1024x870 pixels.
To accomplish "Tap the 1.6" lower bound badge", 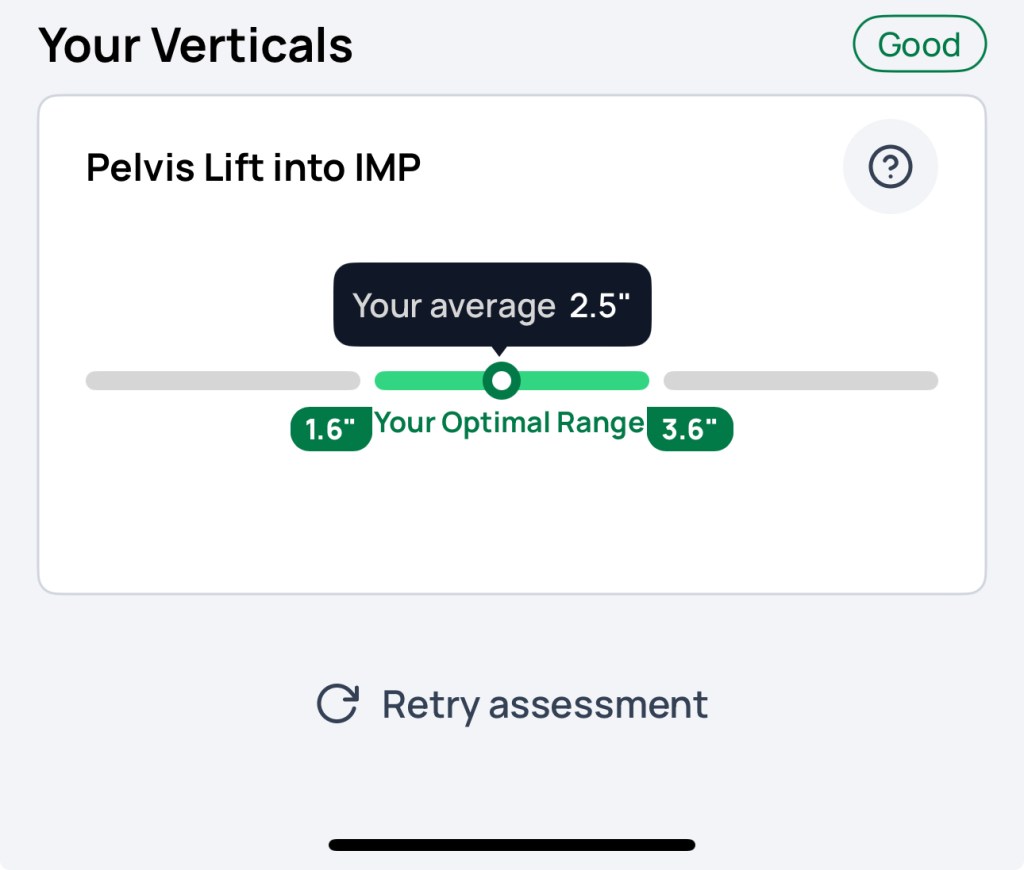I will pyautogui.click(x=330, y=429).
